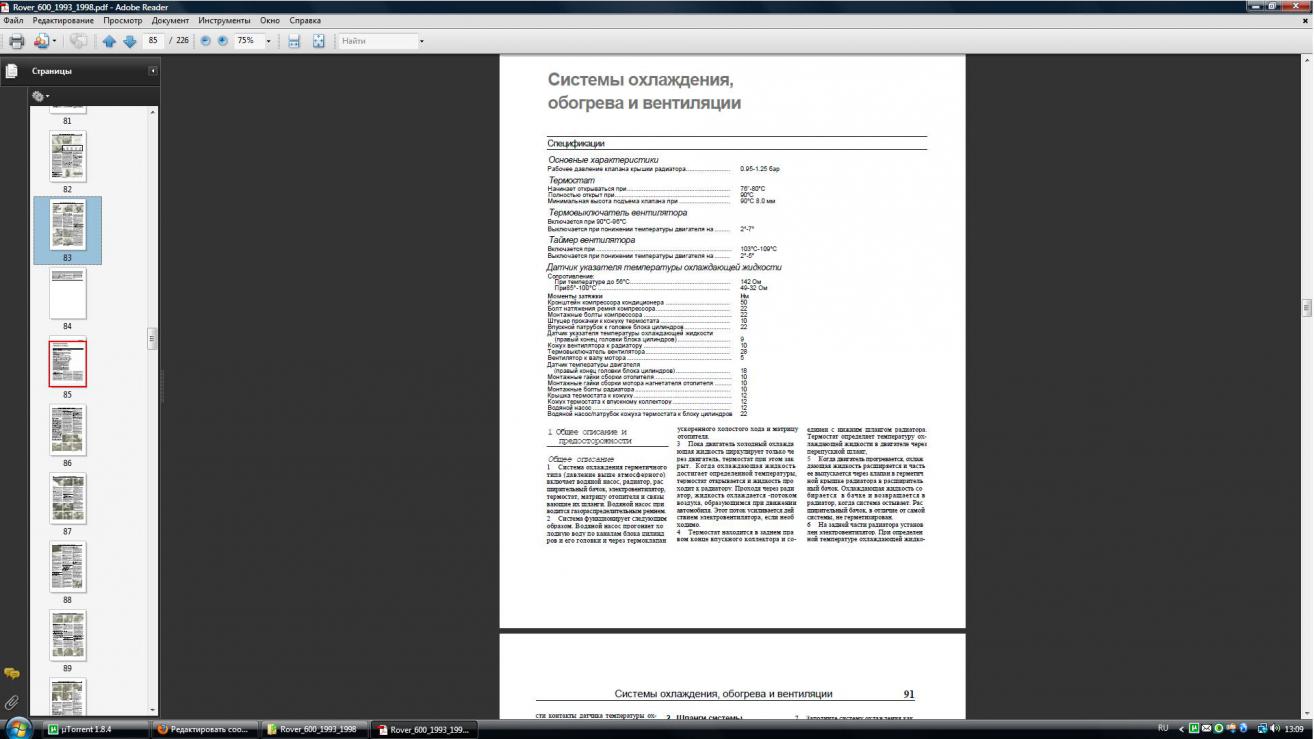The width and height of the screenshot is (1314, 739).
Task: Select page 85 thumbnail
Action: tap(67, 363)
